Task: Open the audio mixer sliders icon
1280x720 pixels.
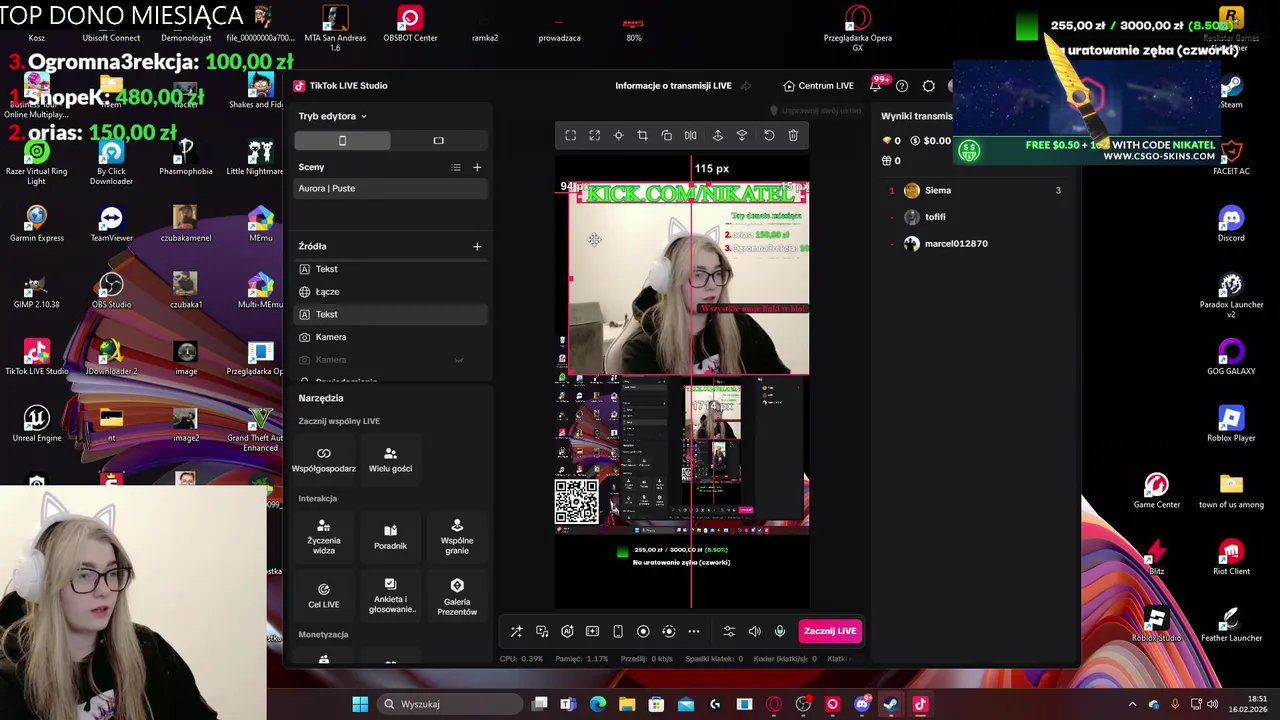Action: click(x=729, y=631)
